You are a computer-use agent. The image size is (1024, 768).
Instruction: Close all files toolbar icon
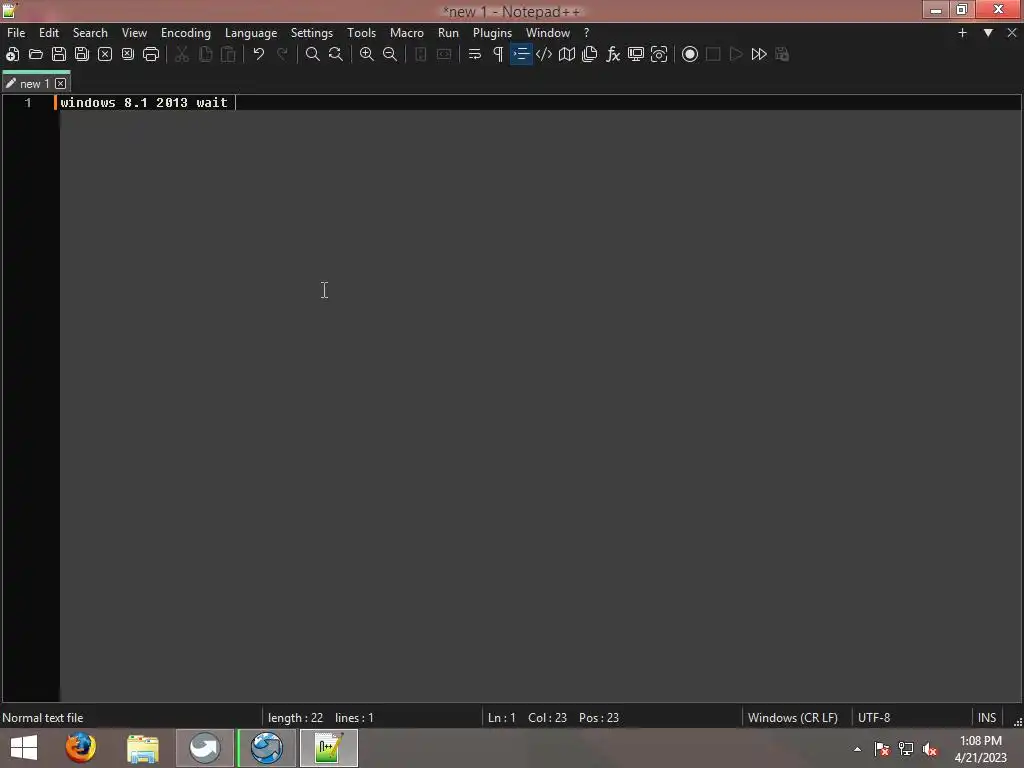[x=128, y=54]
